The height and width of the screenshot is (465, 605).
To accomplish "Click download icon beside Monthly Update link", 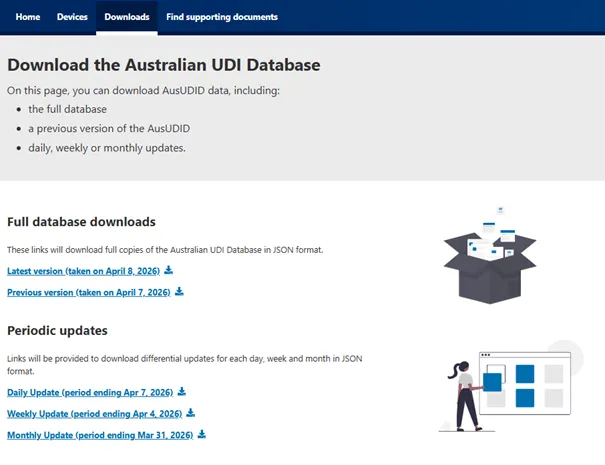I will (x=202, y=434).
